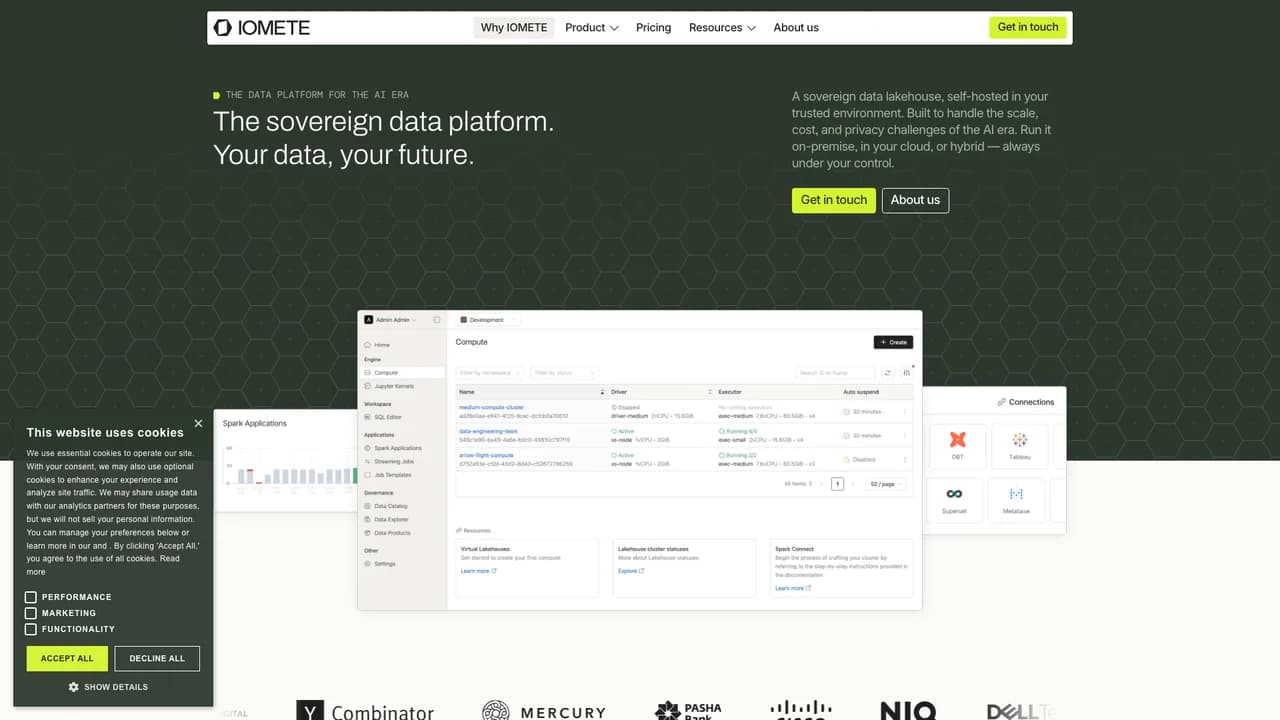Image resolution: width=1280 pixels, height=720 pixels.
Task: Close the cookie banner with the X
Action: [x=198, y=424]
